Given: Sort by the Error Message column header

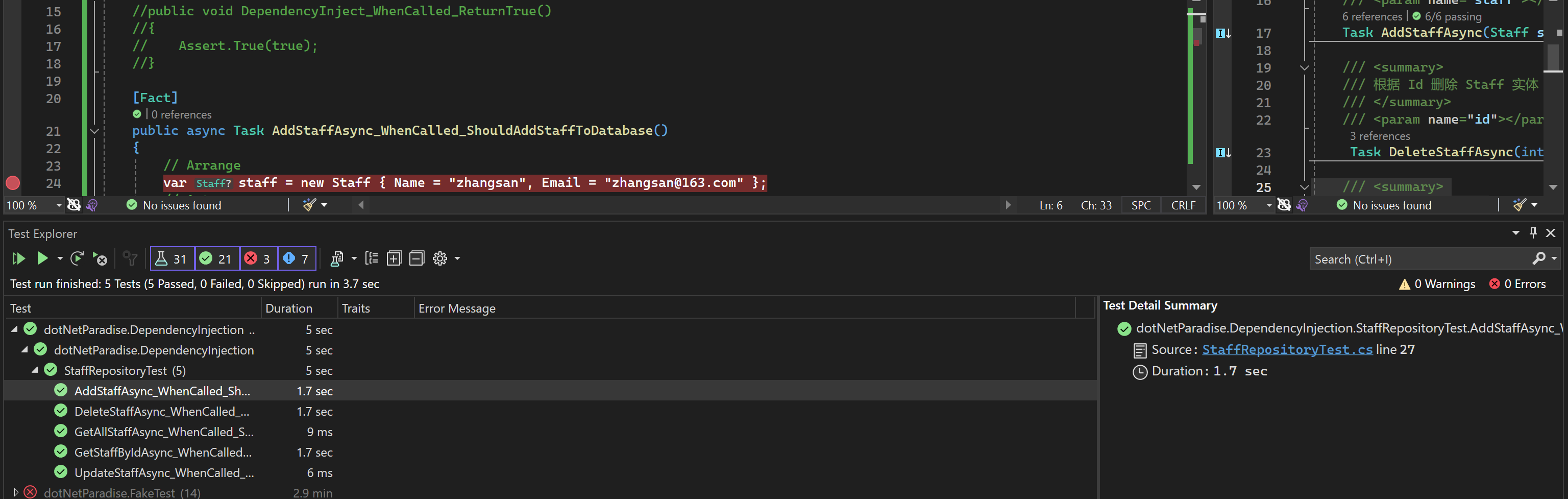Looking at the screenshot, I should (745, 308).
